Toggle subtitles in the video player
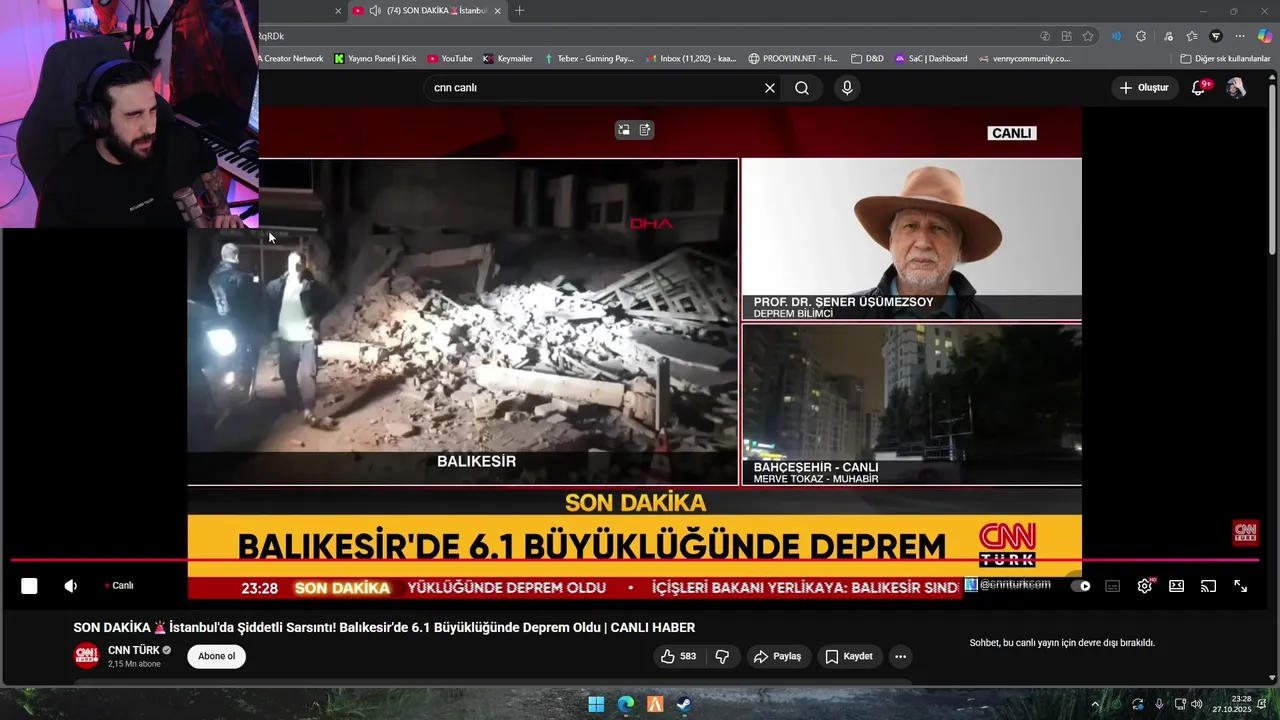This screenshot has height=720, width=1280. (x=1112, y=586)
